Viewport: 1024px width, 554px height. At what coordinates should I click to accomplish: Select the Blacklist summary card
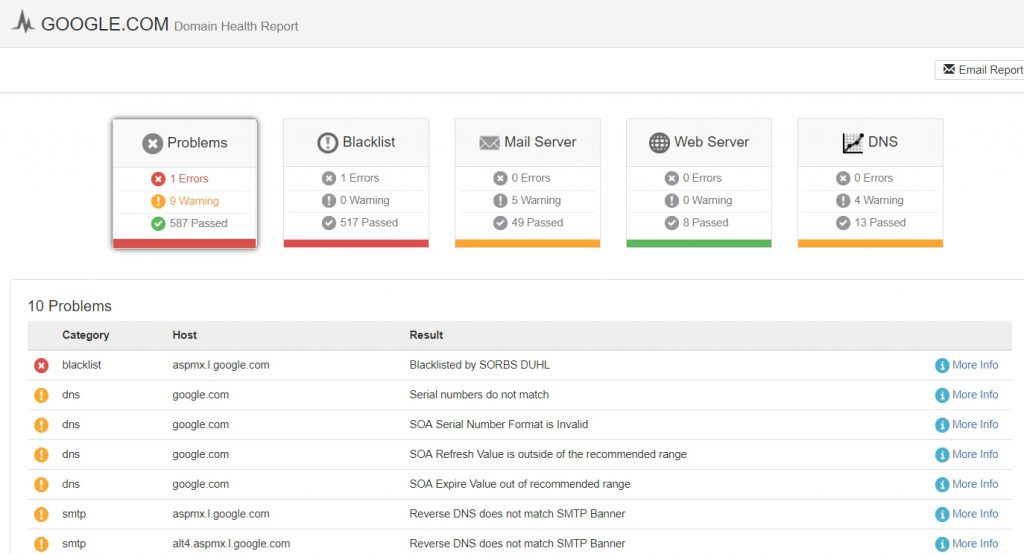356,183
